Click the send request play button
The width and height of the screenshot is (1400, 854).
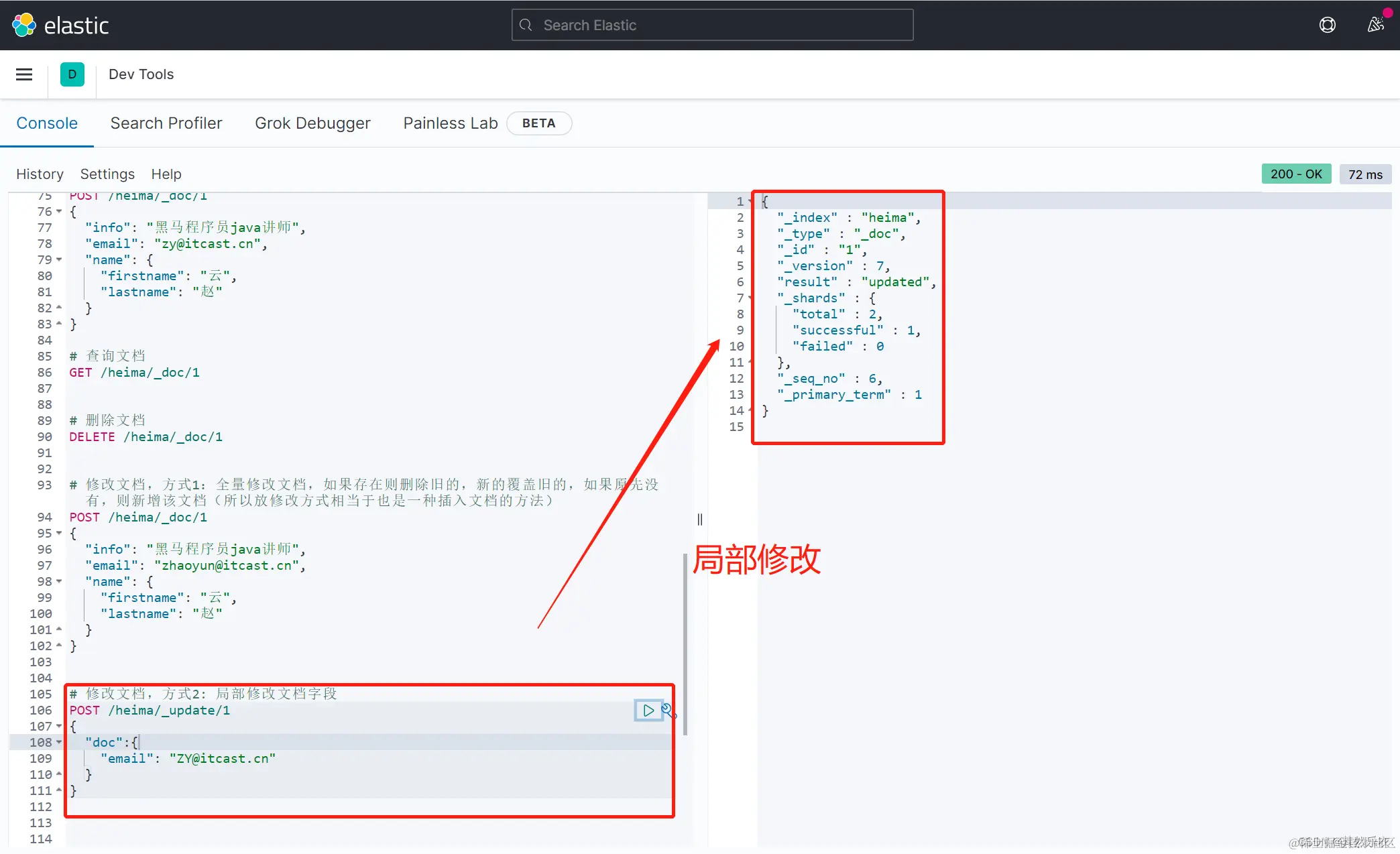[x=648, y=711]
